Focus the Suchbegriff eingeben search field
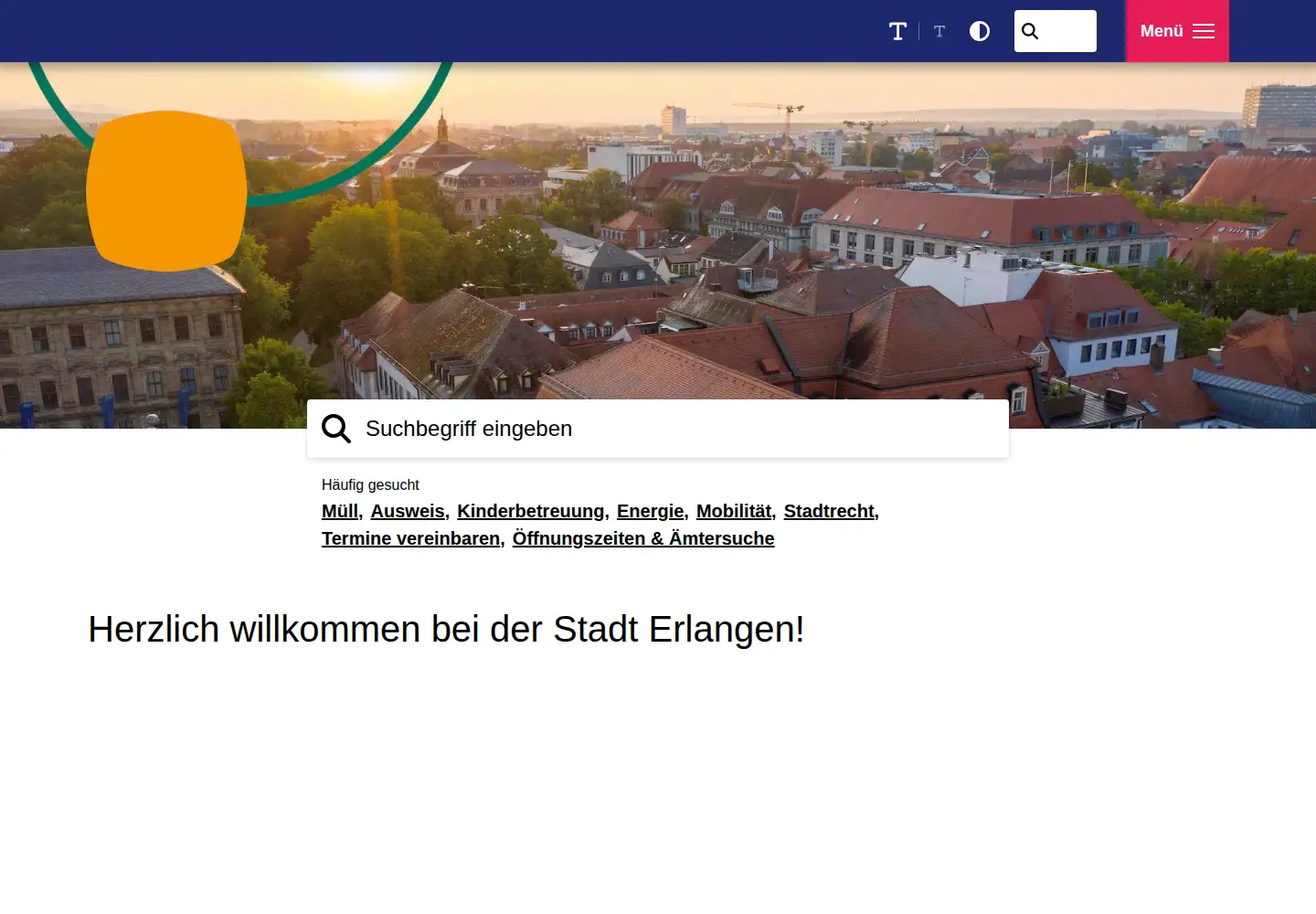The width and height of the screenshot is (1316, 914). point(658,429)
